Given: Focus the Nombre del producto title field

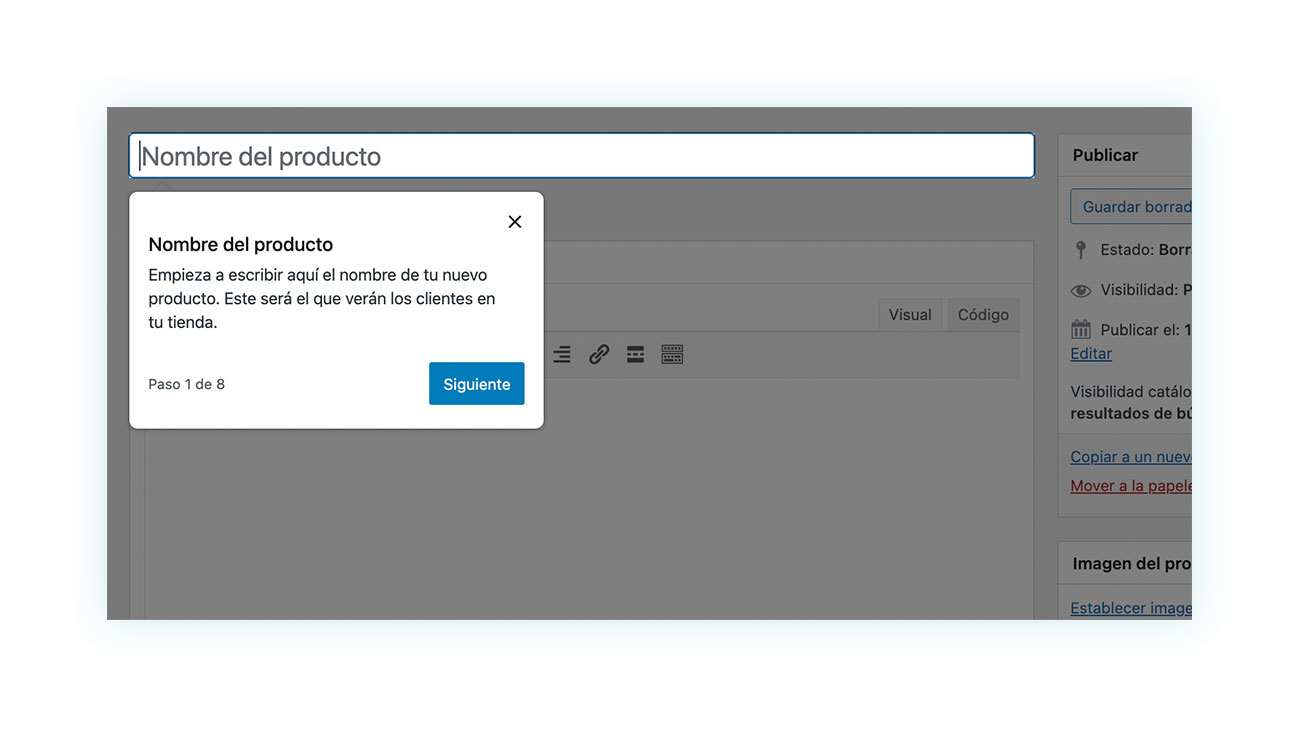Looking at the screenshot, I should pos(581,156).
